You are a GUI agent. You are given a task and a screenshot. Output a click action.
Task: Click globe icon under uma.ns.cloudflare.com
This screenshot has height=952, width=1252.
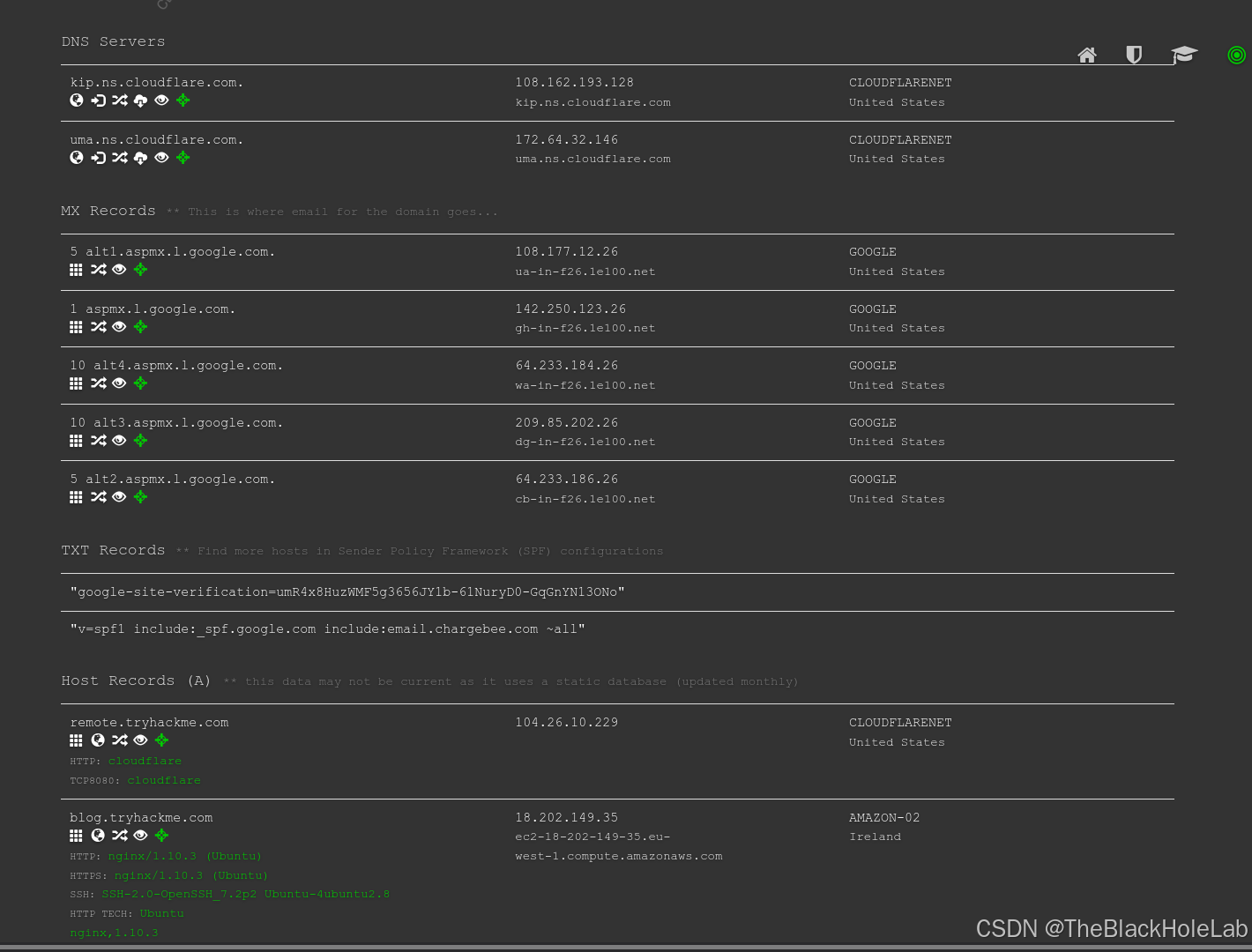tap(77, 158)
